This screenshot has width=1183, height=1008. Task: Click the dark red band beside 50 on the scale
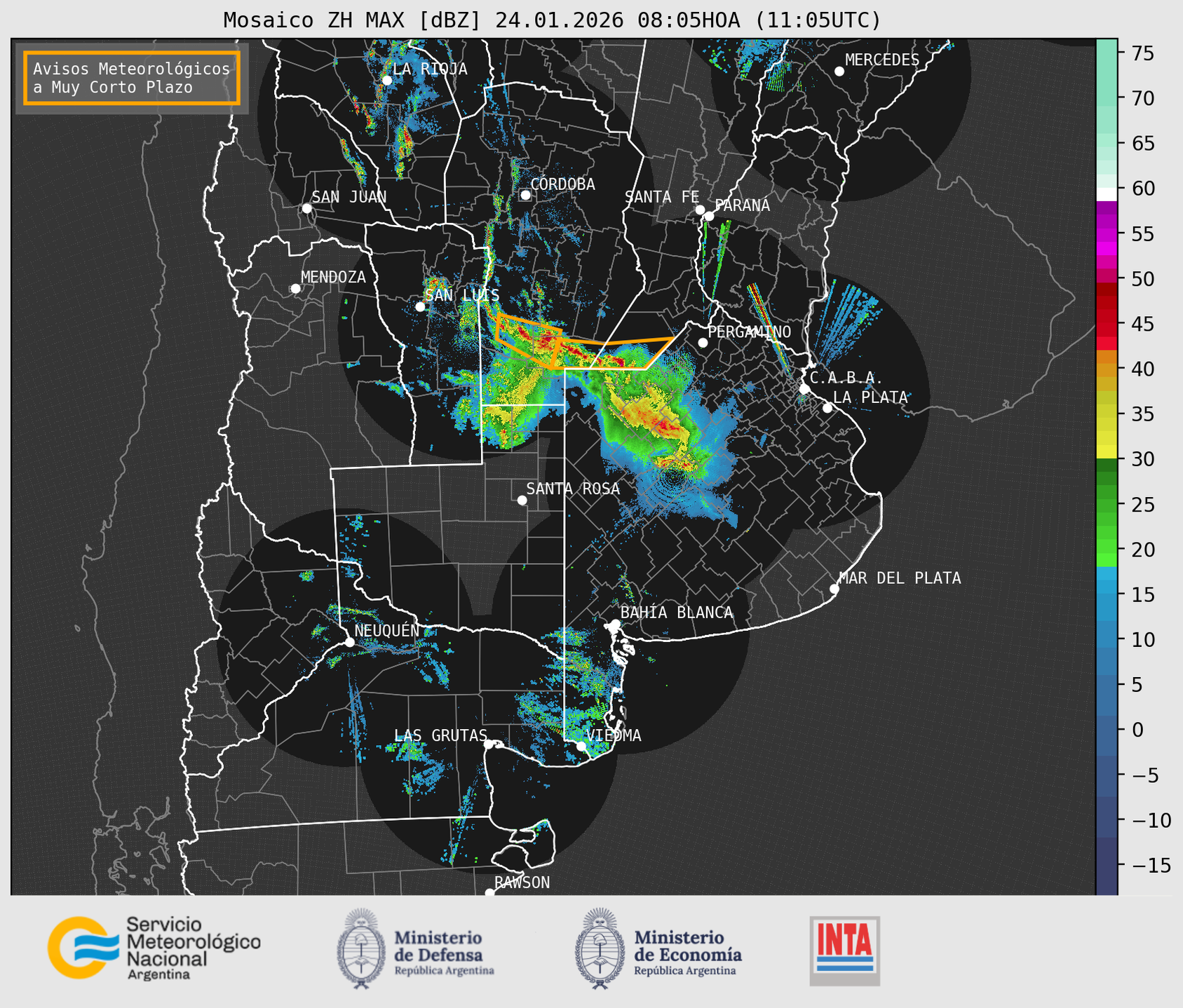point(1107,289)
